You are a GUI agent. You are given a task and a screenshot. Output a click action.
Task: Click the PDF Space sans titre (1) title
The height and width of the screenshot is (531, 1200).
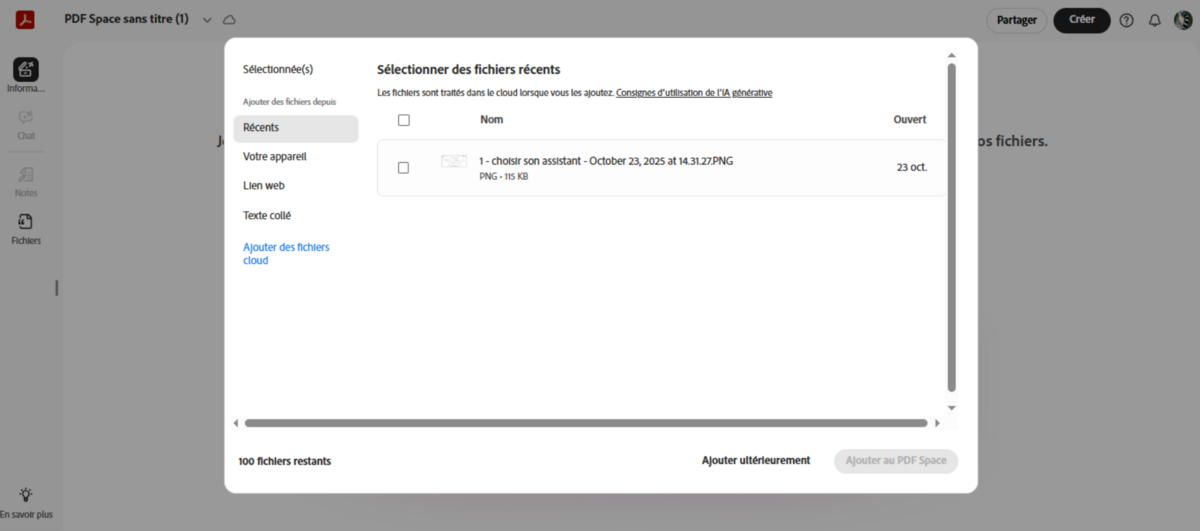click(x=126, y=20)
